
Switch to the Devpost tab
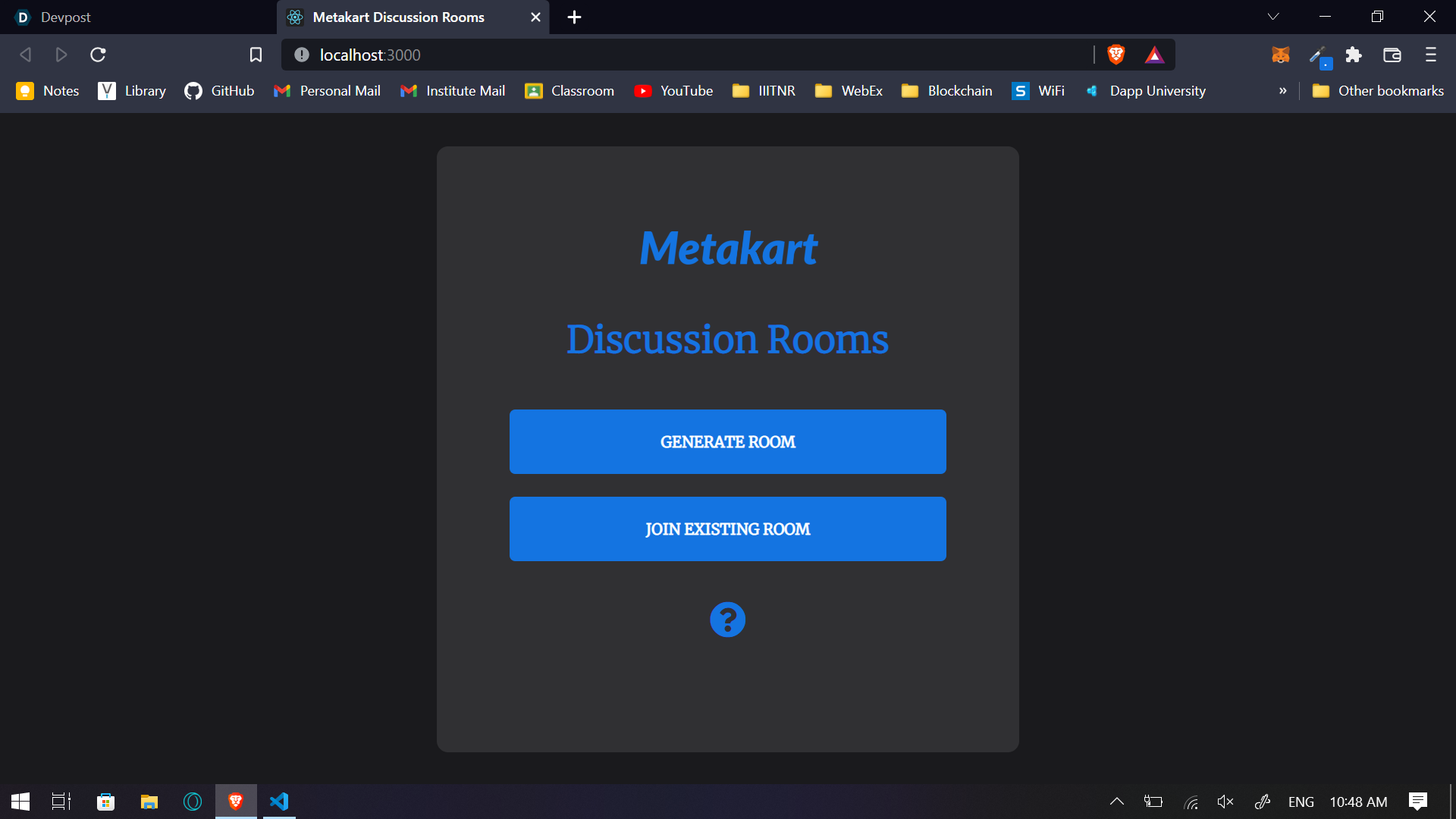[x=65, y=17]
